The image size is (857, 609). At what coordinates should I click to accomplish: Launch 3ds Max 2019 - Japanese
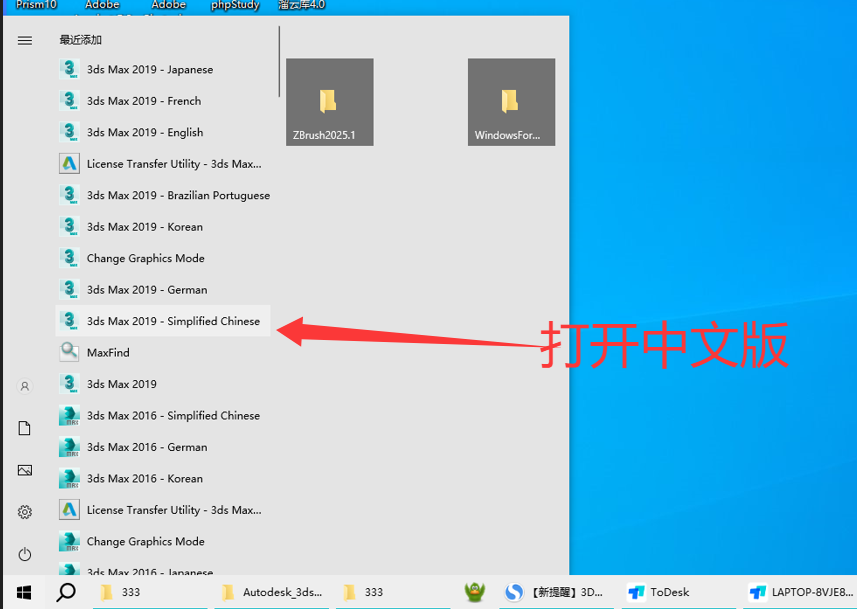pos(149,70)
